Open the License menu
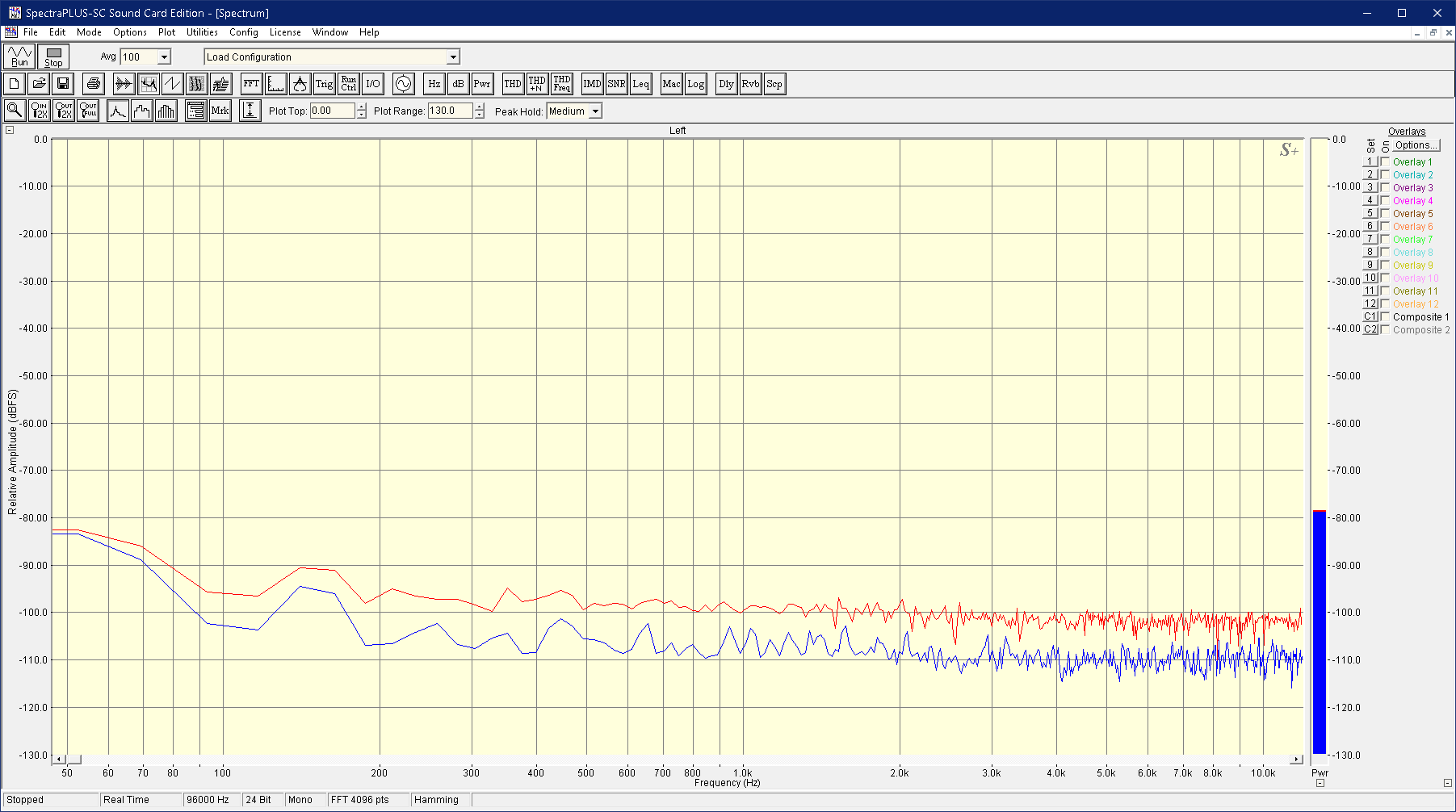The width and height of the screenshot is (1456, 812). pos(285,32)
